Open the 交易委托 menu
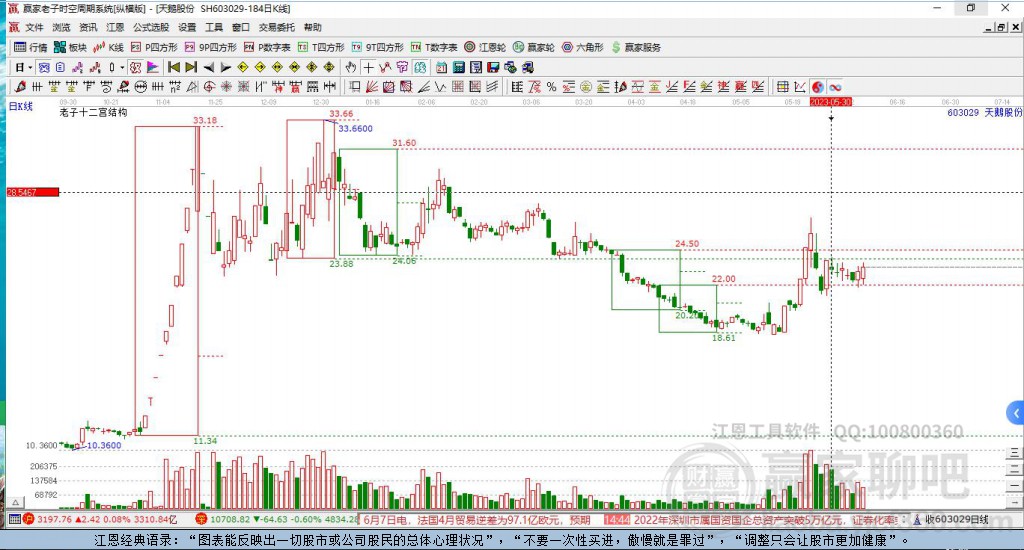The width and height of the screenshot is (1024, 550). pos(276,27)
